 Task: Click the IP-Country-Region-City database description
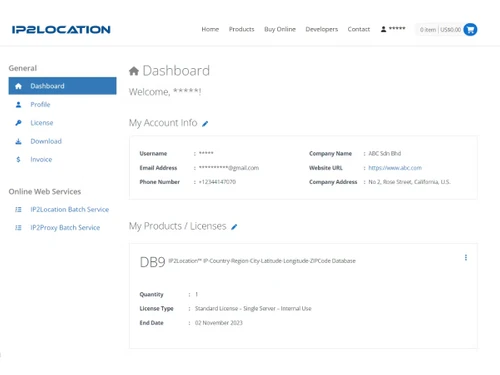(x=262, y=261)
